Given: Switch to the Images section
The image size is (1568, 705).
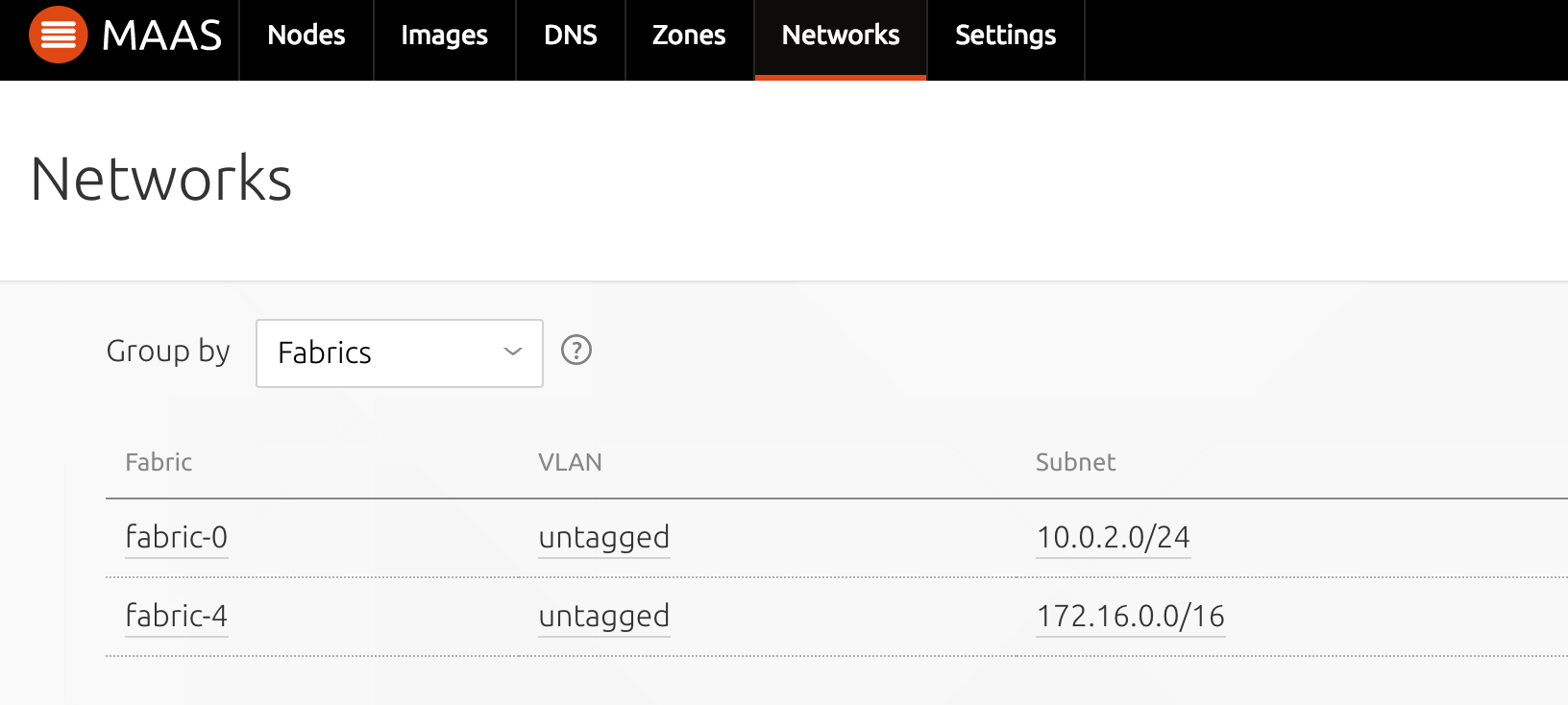Looking at the screenshot, I should 444,36.
